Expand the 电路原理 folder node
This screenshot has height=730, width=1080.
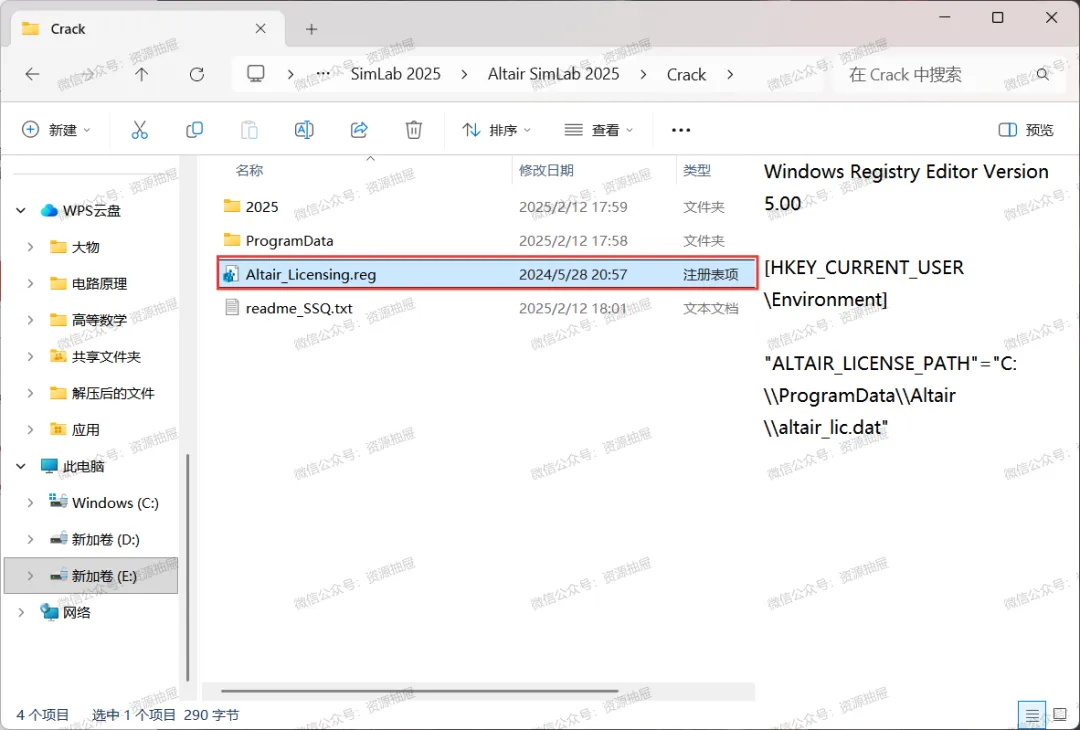point(30,283)
